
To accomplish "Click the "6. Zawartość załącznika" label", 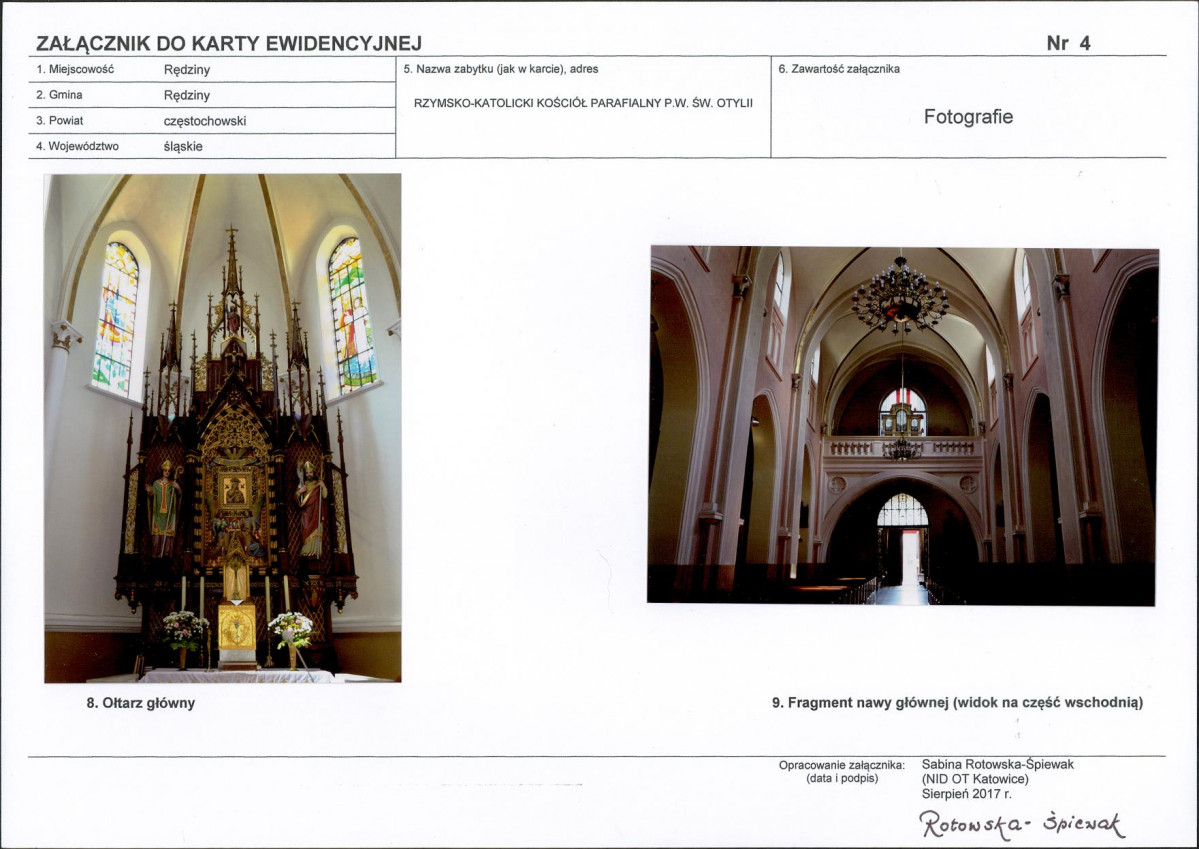I will pyautogui.click(x=839, y=69).
